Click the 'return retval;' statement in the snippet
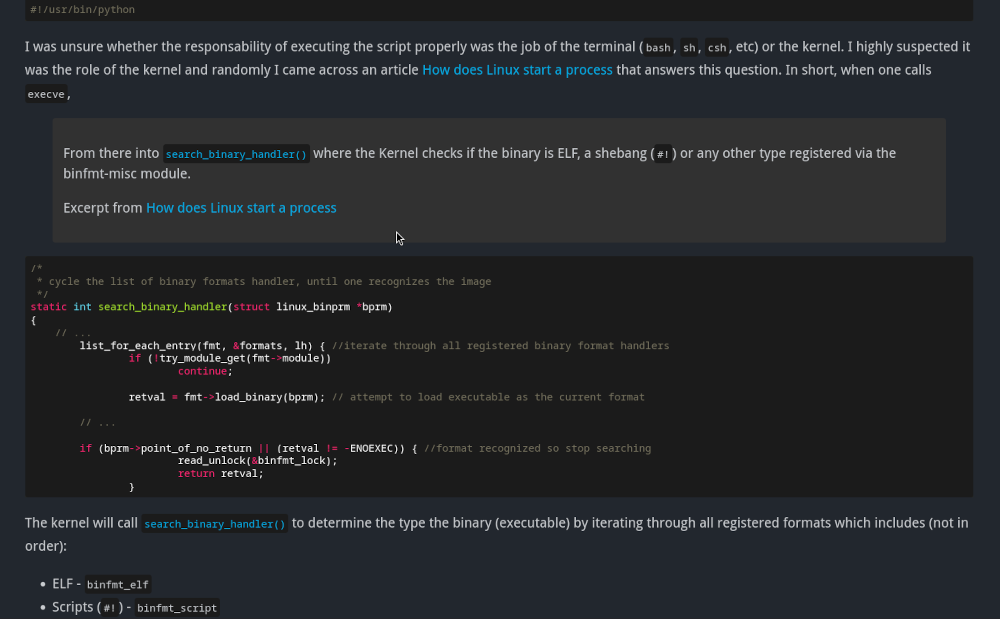The width and height of the screenshot is (1000, 619). click(220, 473)
